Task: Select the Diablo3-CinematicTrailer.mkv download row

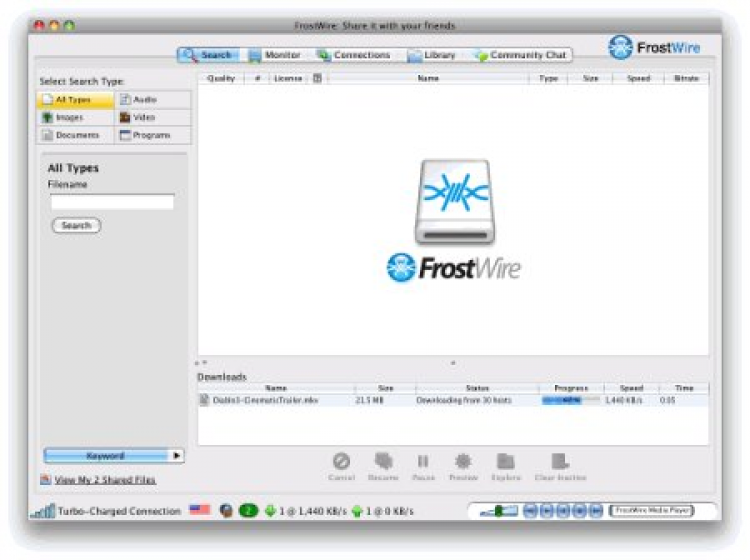Action: click(453, 400)
